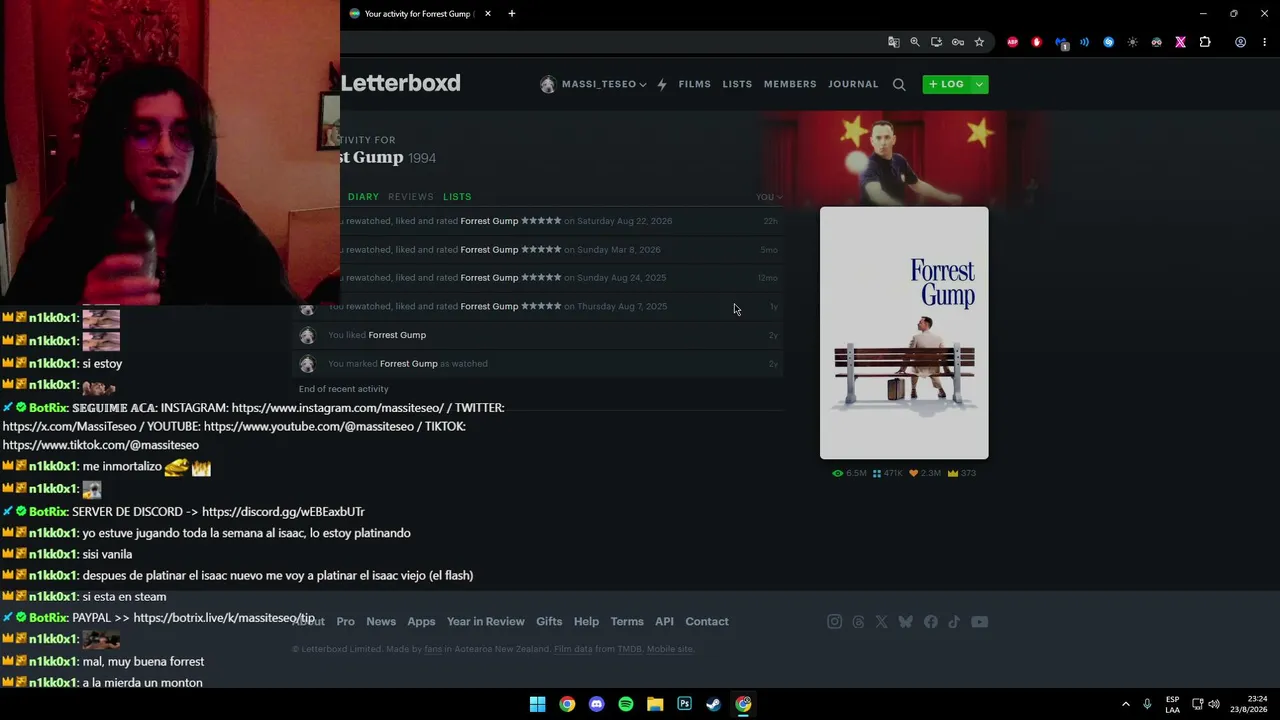Expand the green LOG button dropdown arrow
1280x720 pixels.
click(980, 85)
